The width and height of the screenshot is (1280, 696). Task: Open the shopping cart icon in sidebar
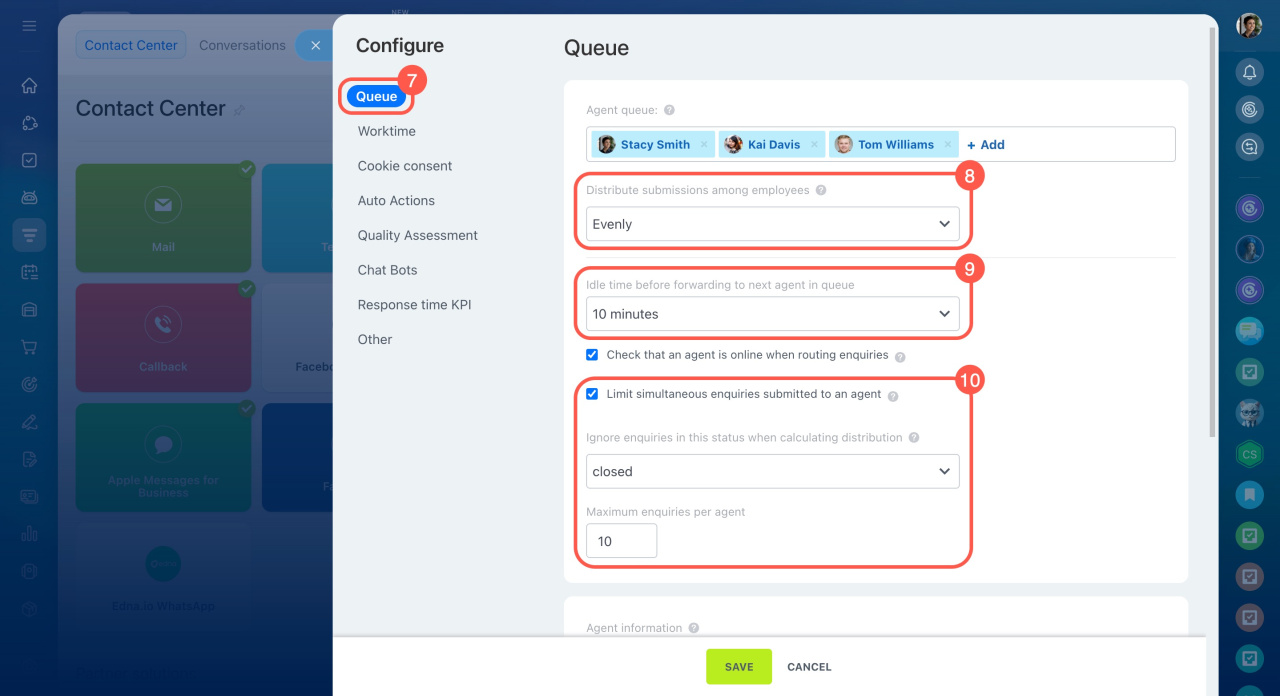pyautogui.click(x=29, y=347)
